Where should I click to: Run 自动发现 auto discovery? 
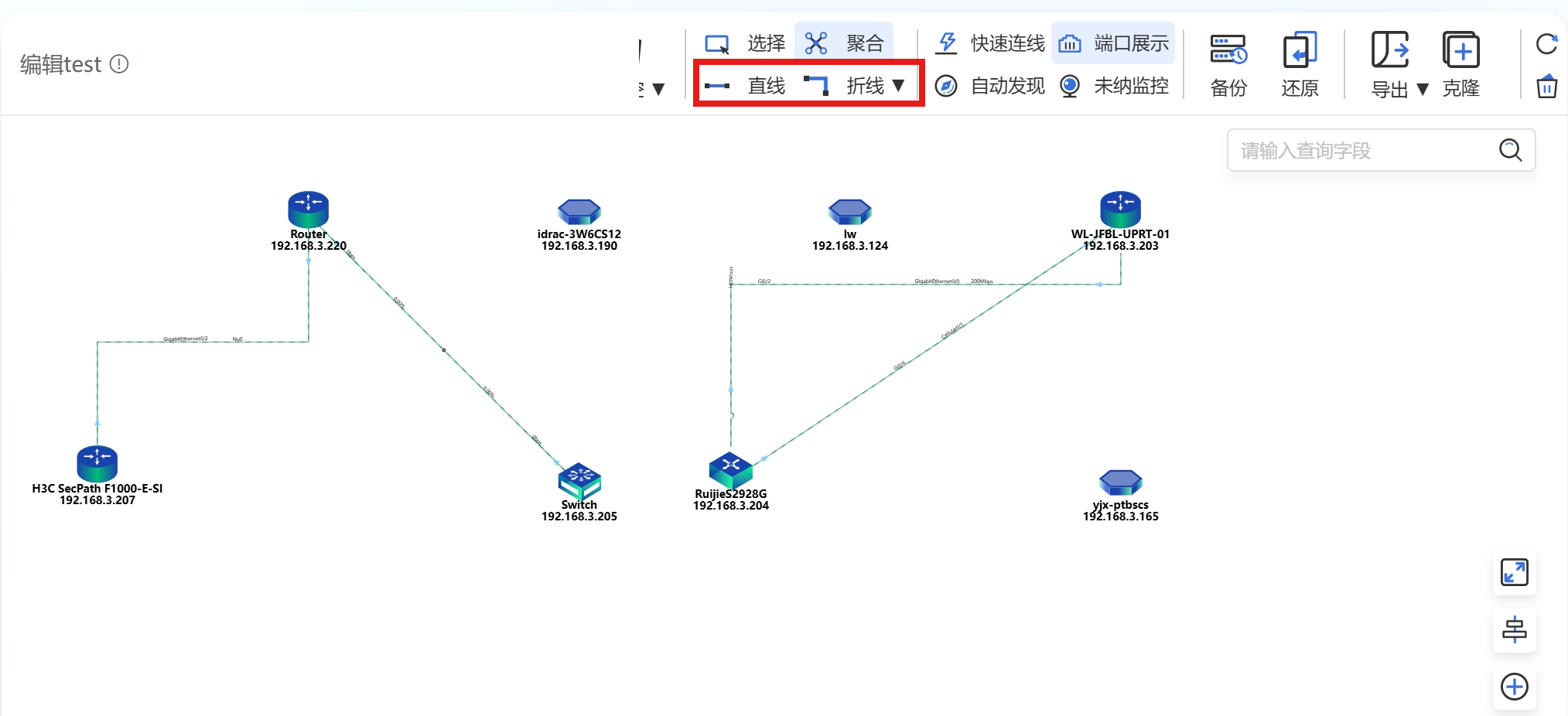[x=990, y=85]
